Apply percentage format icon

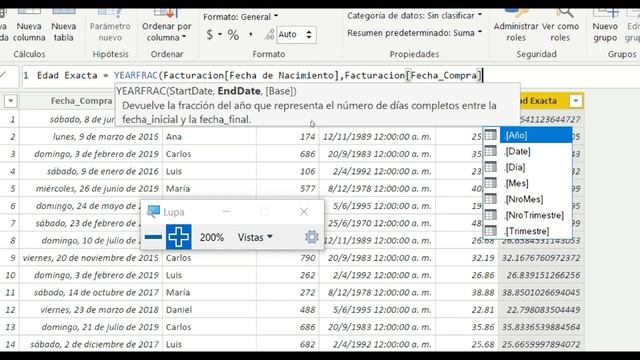coord(233,35)
